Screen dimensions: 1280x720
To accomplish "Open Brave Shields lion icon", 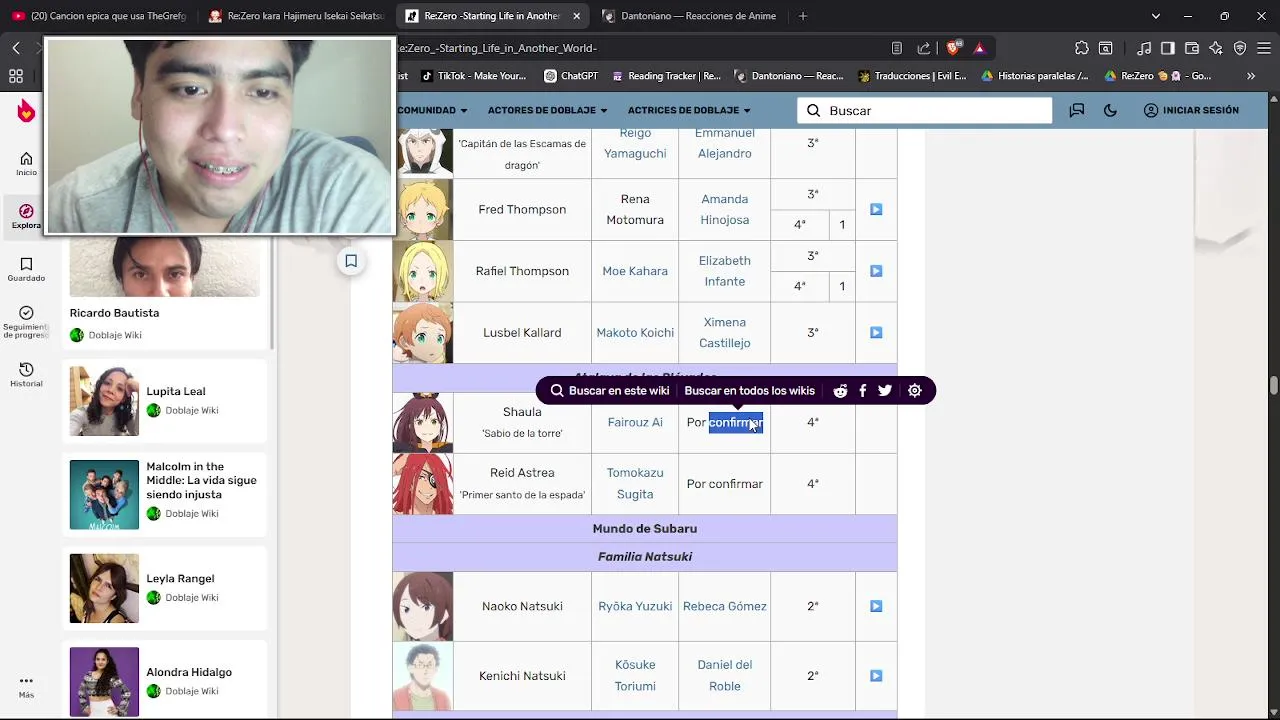I will click(954, 48).
